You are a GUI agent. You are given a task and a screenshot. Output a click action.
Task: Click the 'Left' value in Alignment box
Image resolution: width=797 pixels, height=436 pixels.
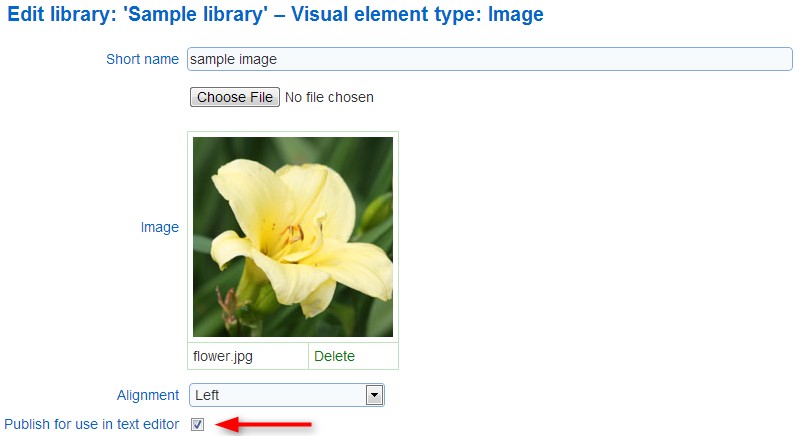[x=207, y=395]
